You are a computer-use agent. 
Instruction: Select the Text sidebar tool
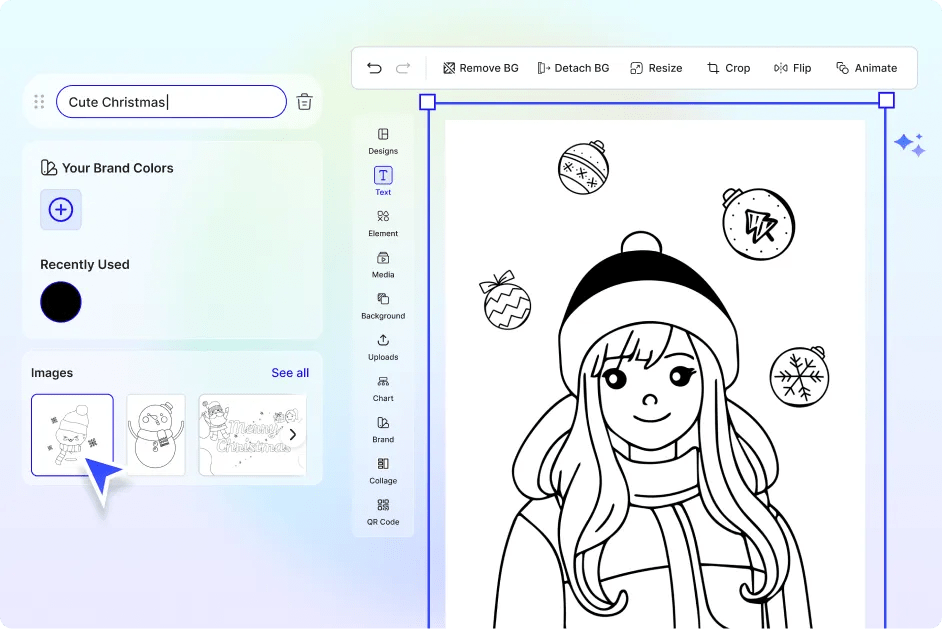tap(383, 181)
